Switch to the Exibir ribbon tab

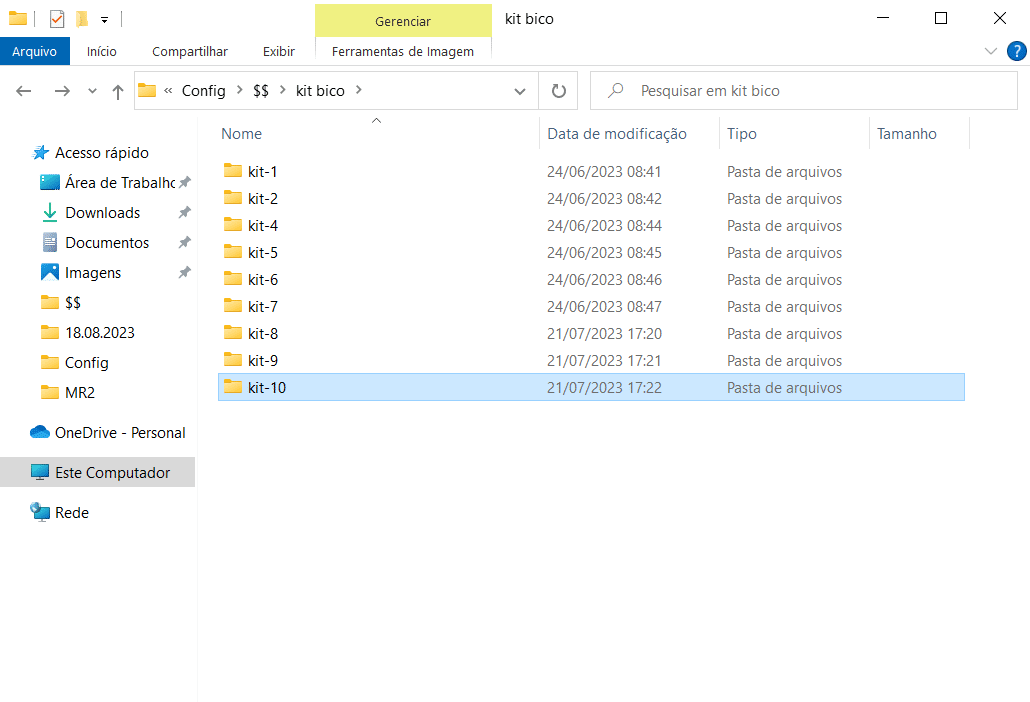tap(278, 51)
